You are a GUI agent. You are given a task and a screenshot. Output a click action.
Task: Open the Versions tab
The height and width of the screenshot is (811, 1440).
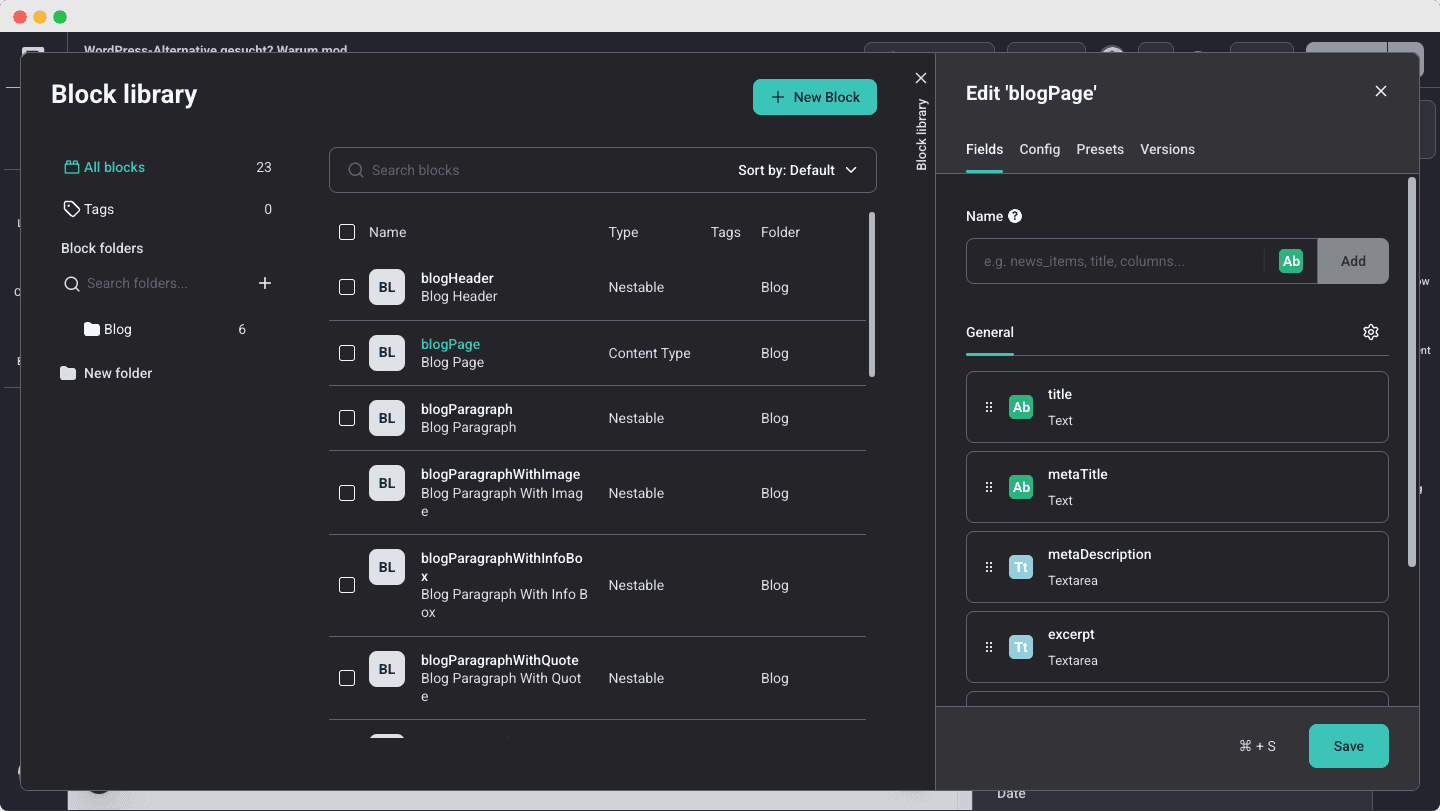[x=1167, y=149]
